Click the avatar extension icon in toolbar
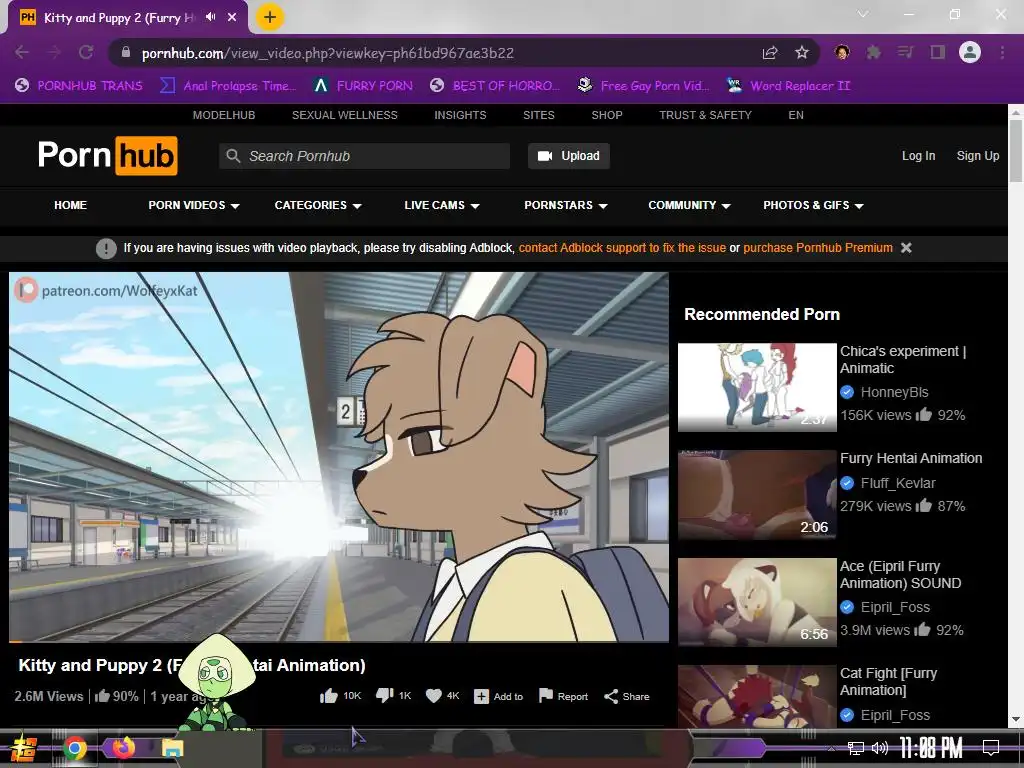This screenshot has height=768, width=1024. (x=842, y=52)
